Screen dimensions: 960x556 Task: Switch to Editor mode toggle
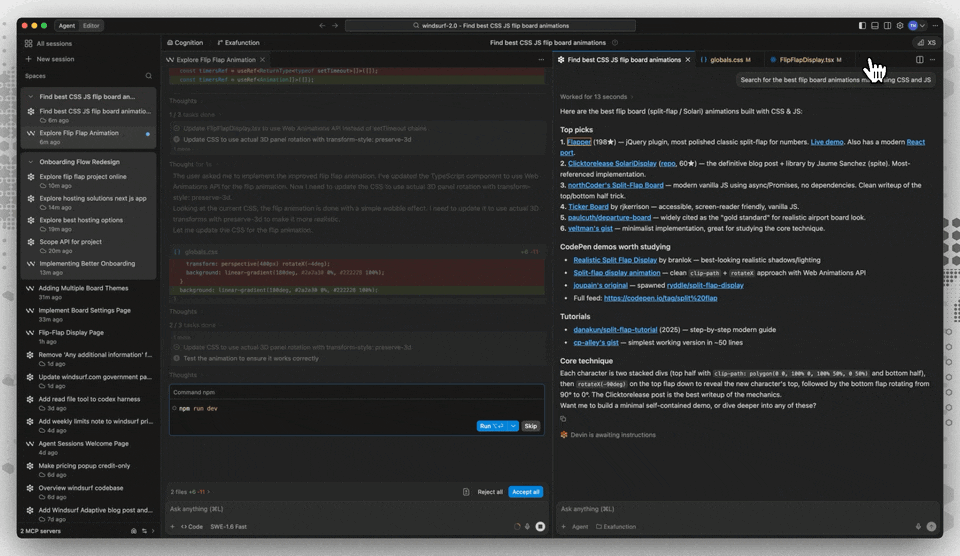pos(91,26)
